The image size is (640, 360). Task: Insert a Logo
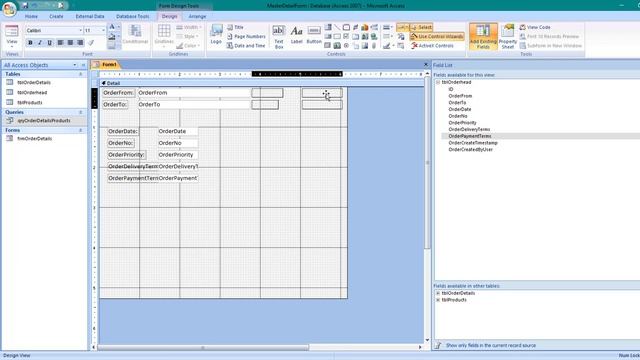(x=216, y=35)
